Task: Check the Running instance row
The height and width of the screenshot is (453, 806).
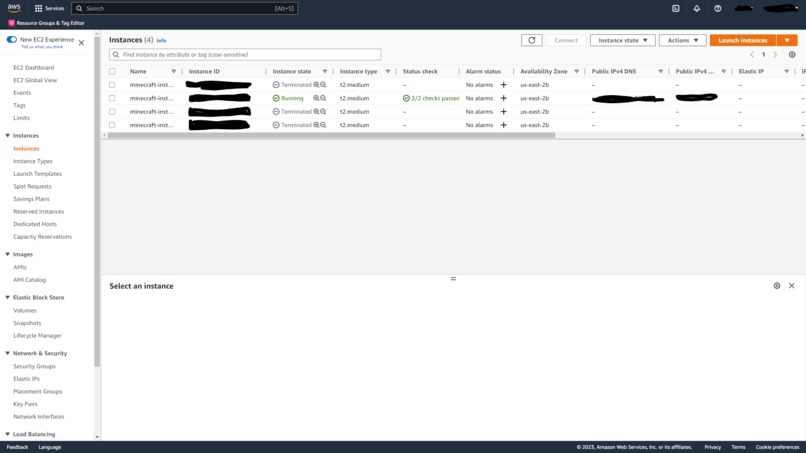Action: coord(112,98)
